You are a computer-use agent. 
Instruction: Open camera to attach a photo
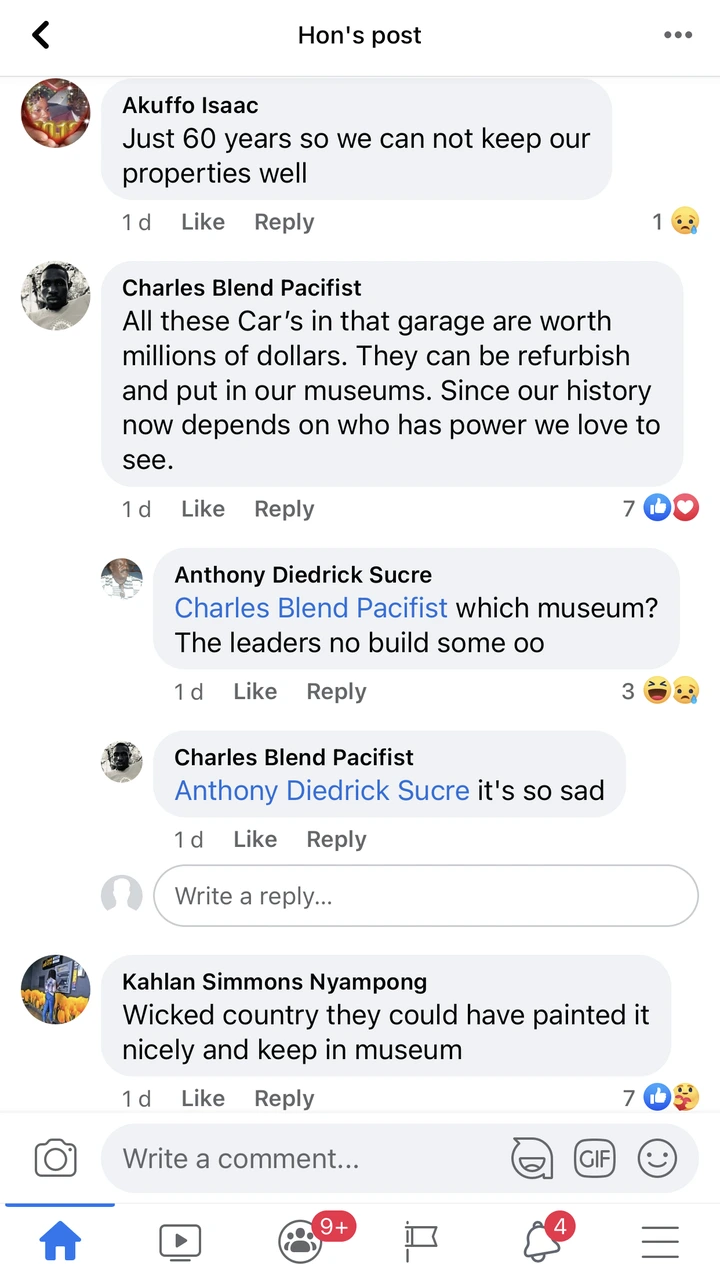[55, 1159]
